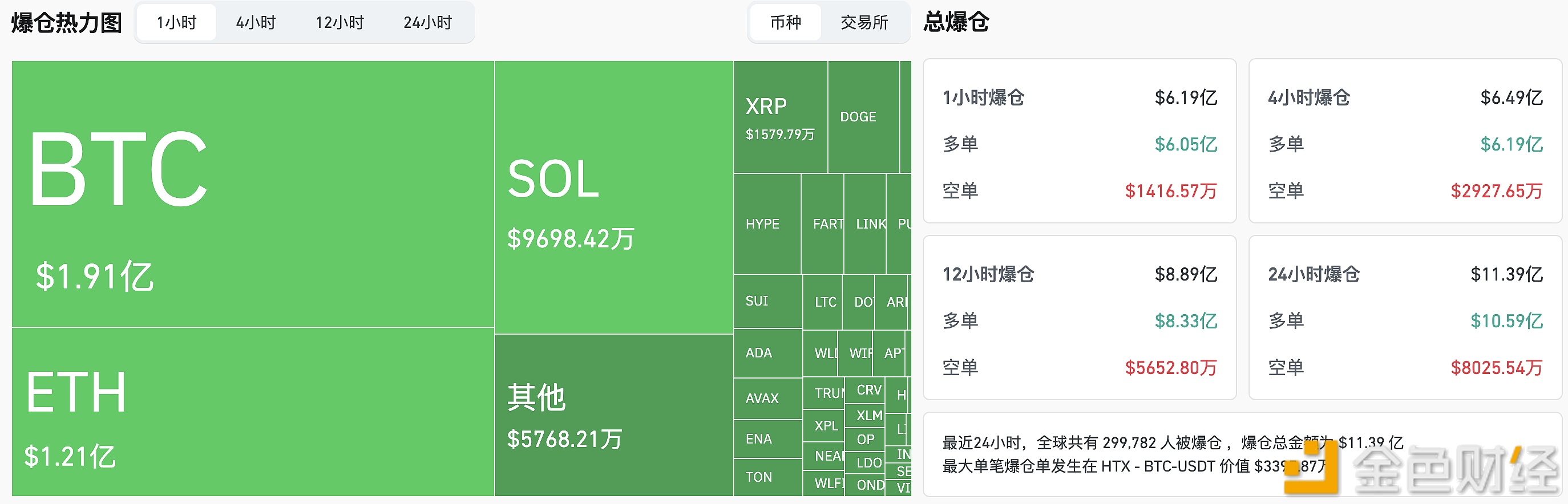Click the 1小时爆仓 summary card
1568x504 pixels.
[x=1078, y=141]
